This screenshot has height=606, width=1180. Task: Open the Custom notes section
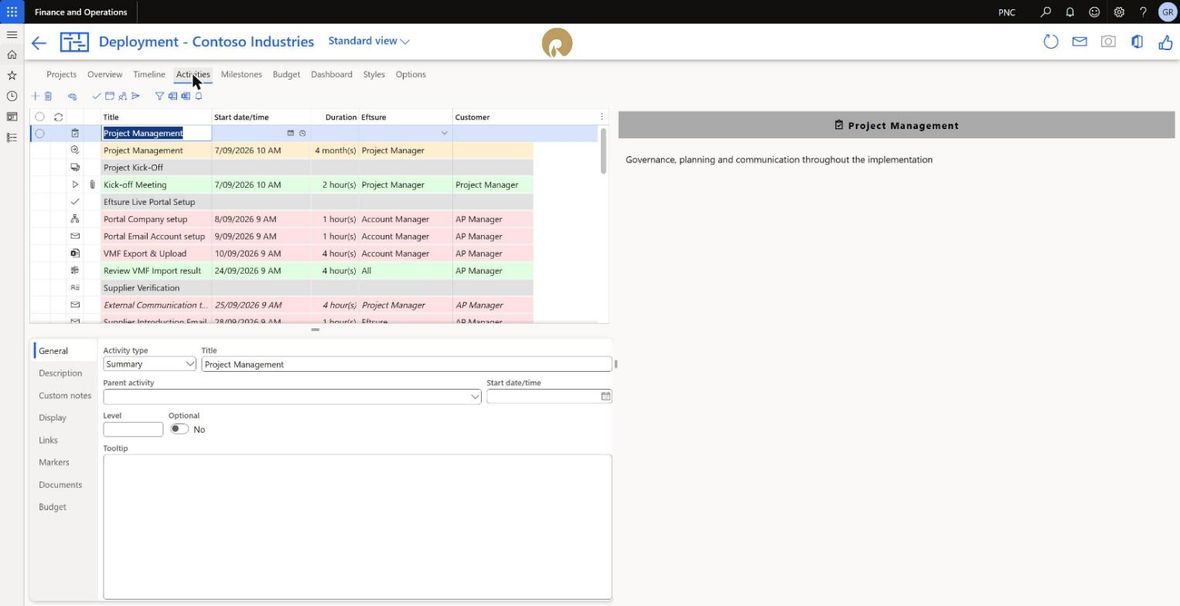pyautogui.click(x=65, y=395)
